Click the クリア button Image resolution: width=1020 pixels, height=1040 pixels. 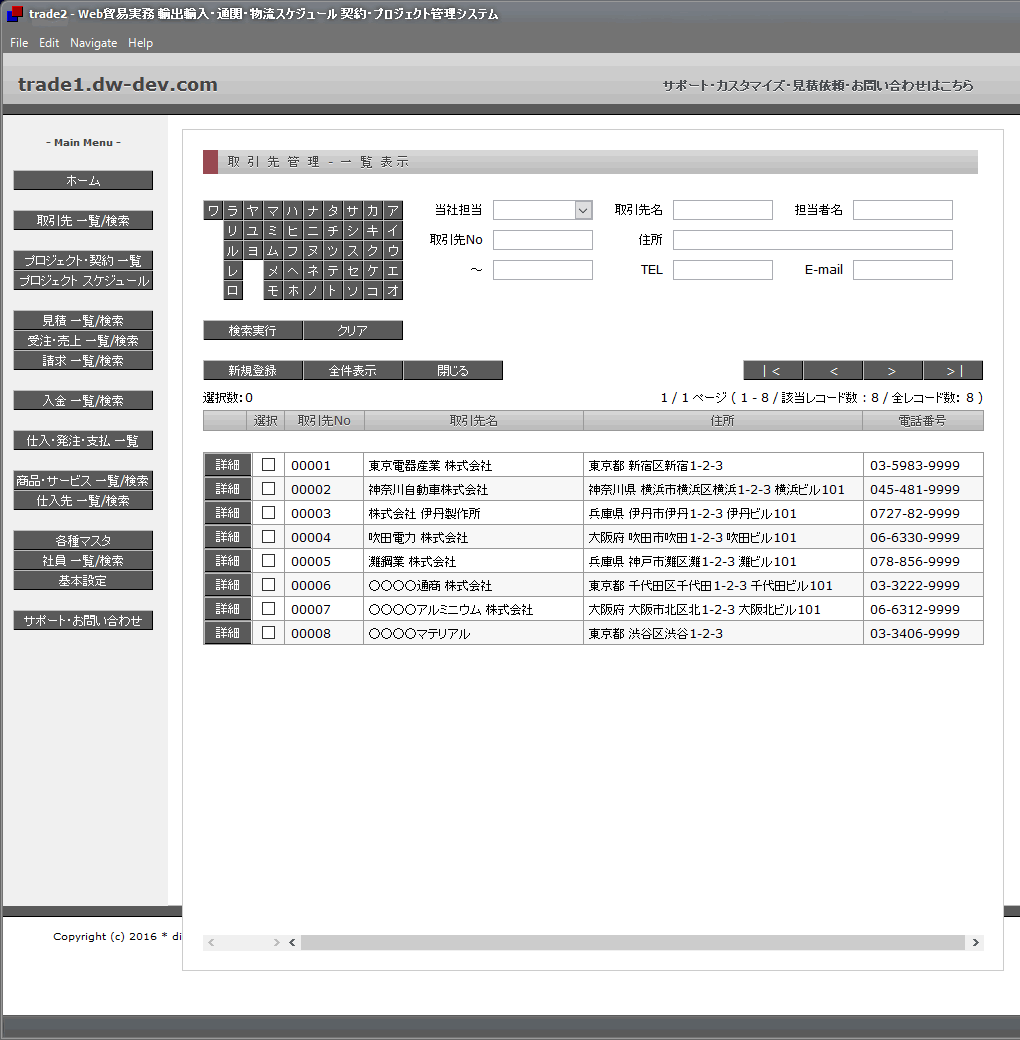pyautogui.click(x=353, y=330)
